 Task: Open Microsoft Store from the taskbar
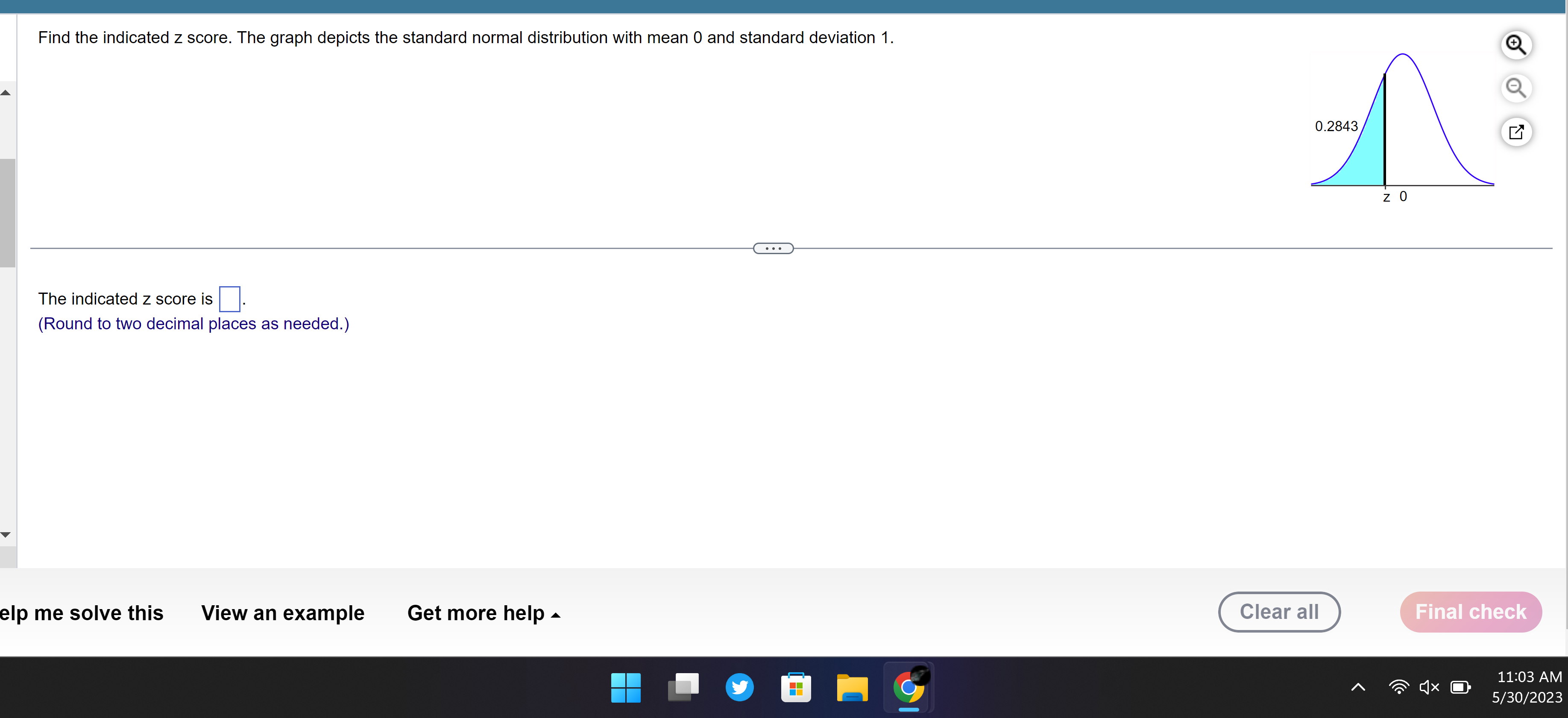coord(796,688)
